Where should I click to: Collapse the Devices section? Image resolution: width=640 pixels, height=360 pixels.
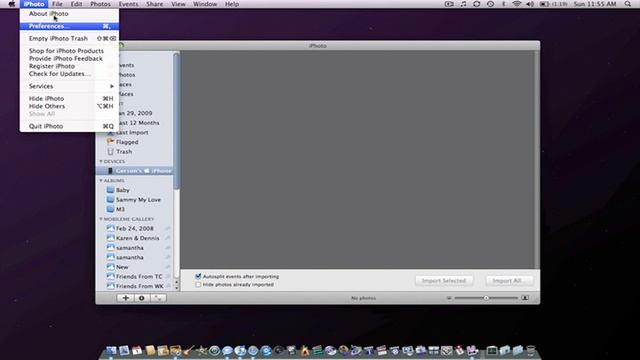[x=101, y=162]
